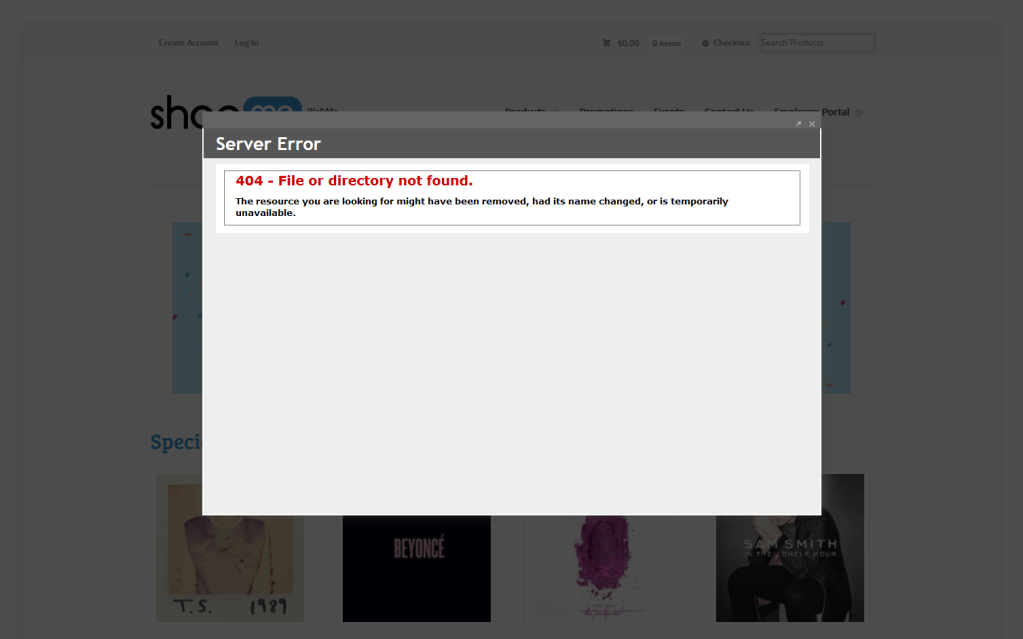The height and width of the screenshot is (639, 1023).
Task: Open the Log In link
Action: (246, 43)
